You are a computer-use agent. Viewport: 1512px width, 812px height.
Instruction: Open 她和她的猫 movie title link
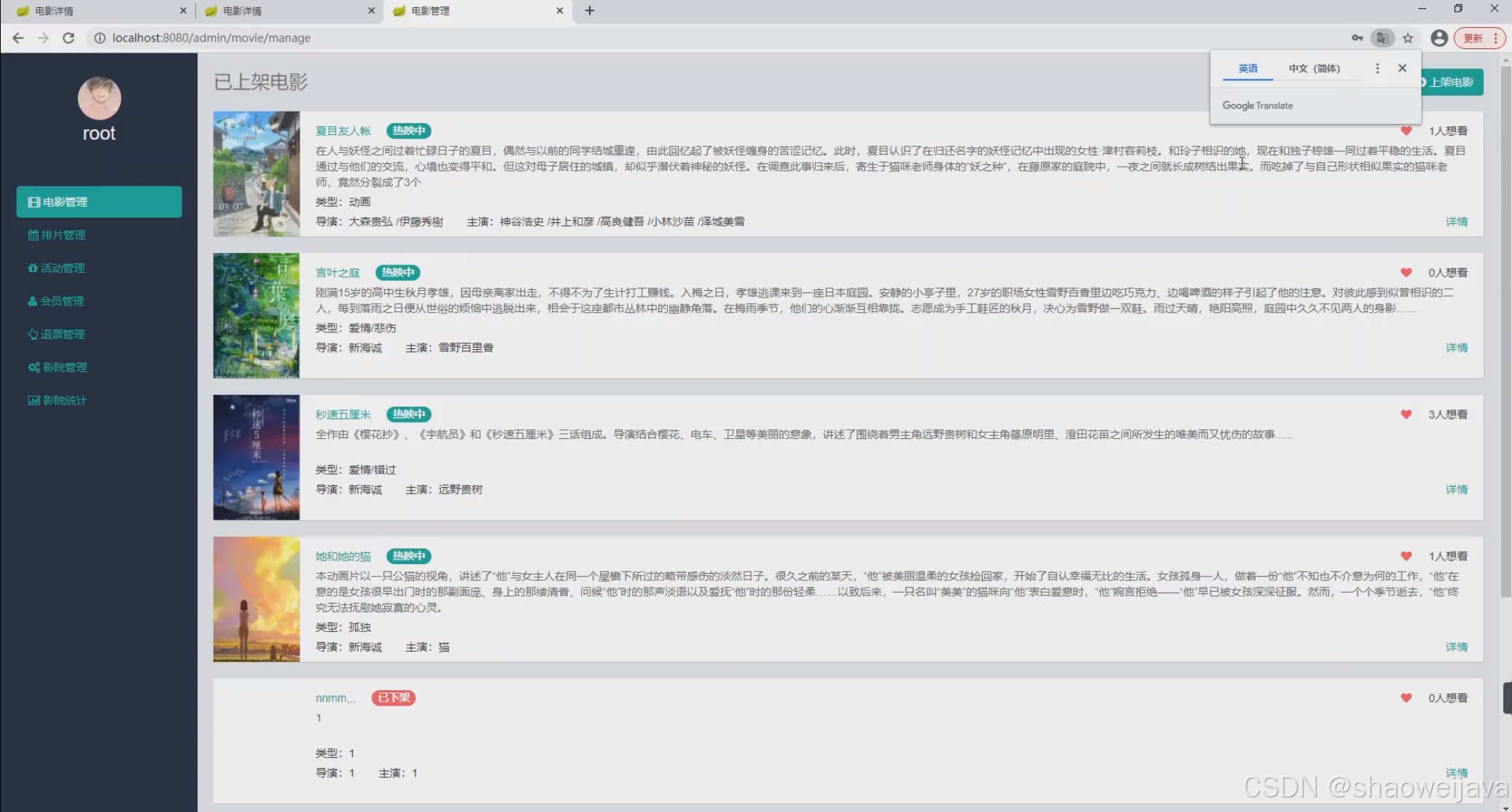[343, 556]
